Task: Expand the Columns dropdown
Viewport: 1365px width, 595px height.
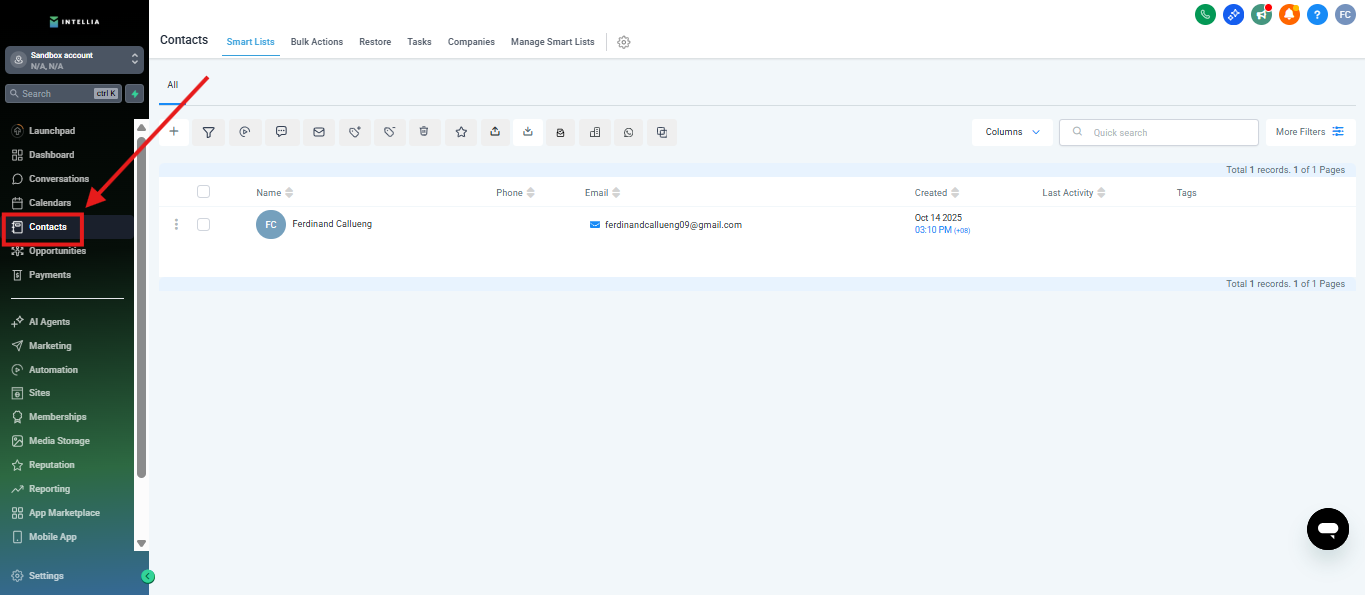Action: pos(1012,132)
